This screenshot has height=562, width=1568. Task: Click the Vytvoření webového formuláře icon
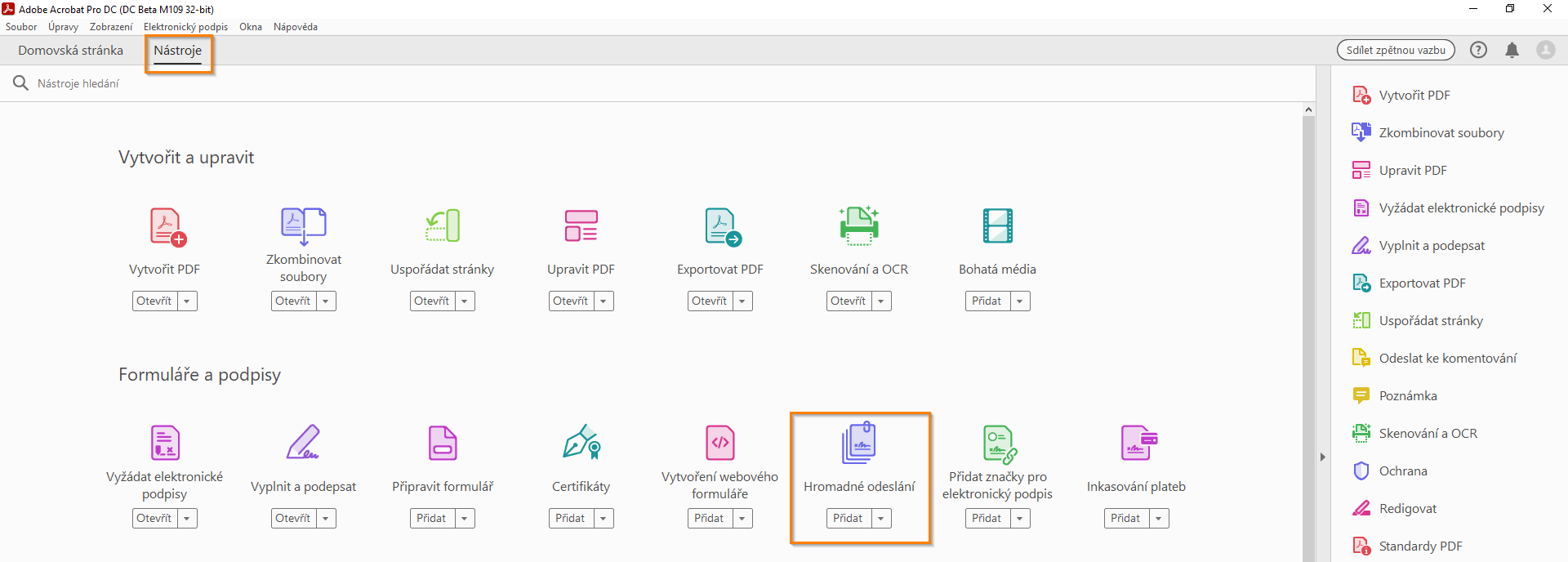click(x=720, y=443)
